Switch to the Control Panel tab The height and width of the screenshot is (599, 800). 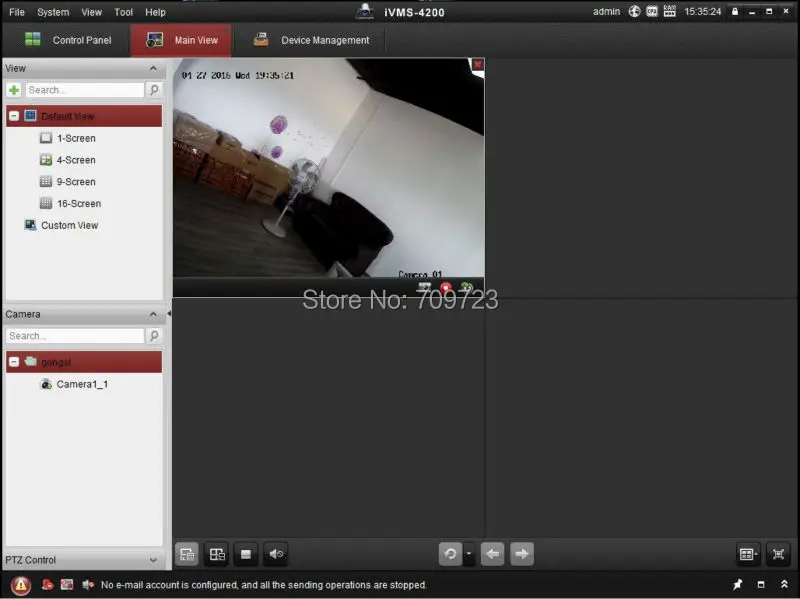(67, 40)
